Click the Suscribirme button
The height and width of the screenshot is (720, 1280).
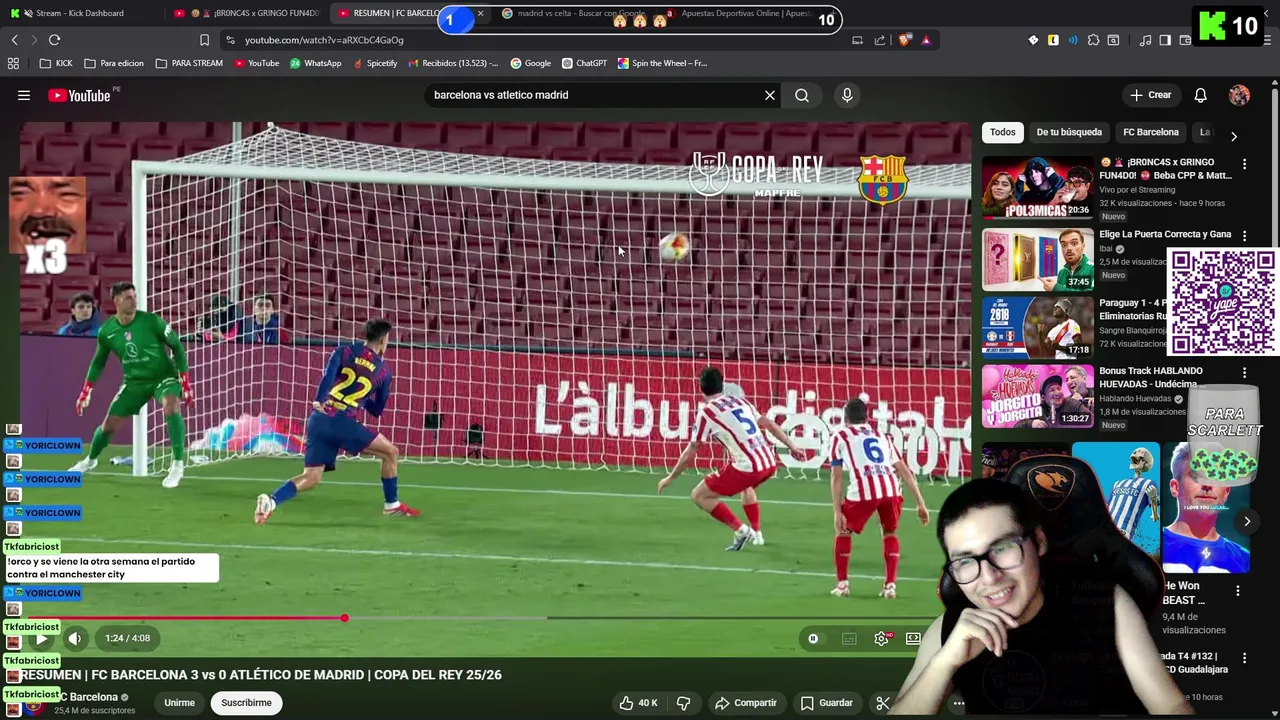point(246,703)
